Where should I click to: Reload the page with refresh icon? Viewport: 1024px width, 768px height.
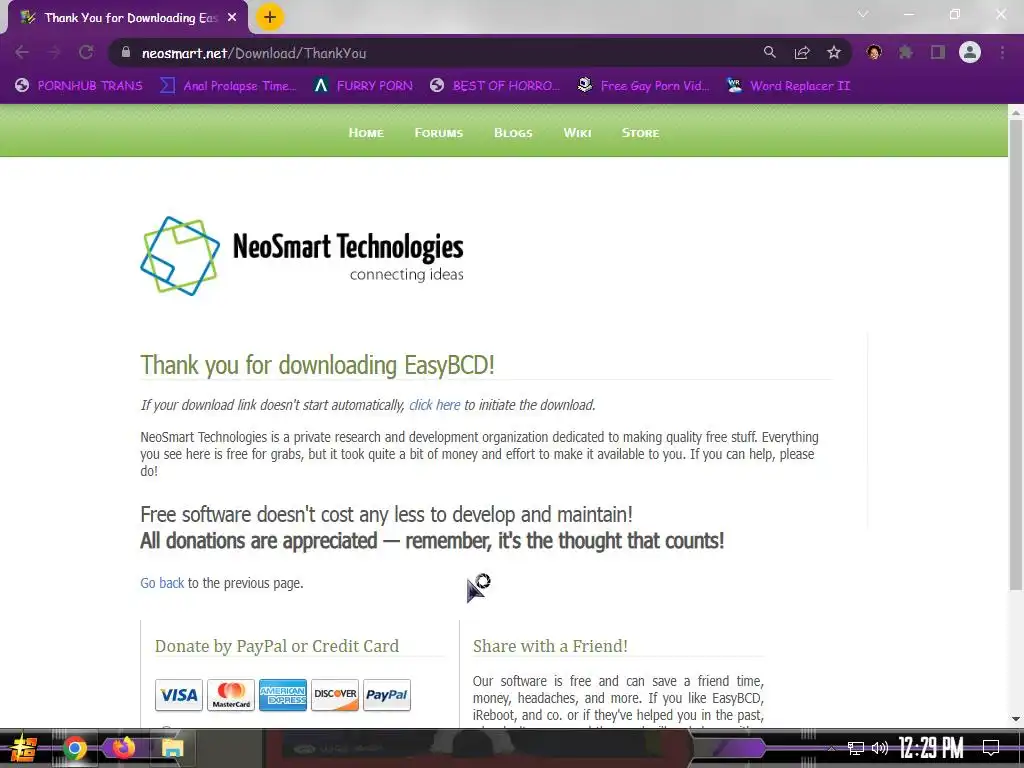pyautogui.click(x=86, y=52)
